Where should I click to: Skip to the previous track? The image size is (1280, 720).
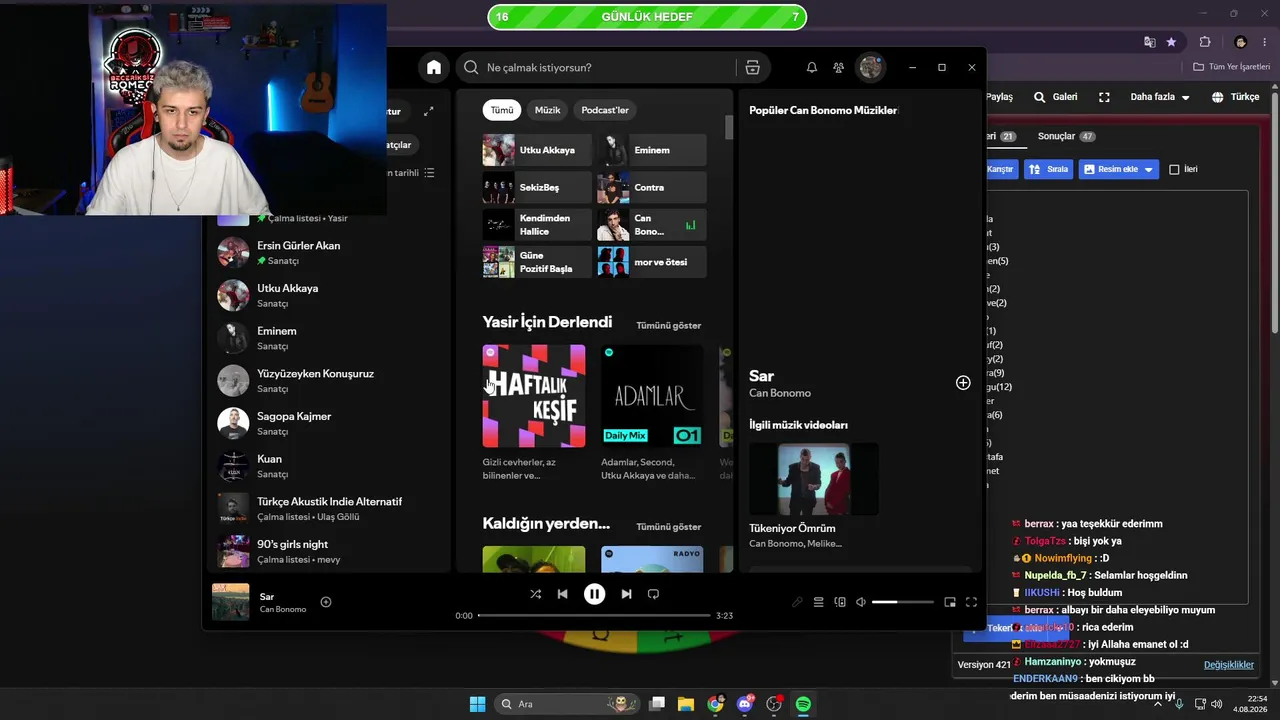click(x=562, y=594)
